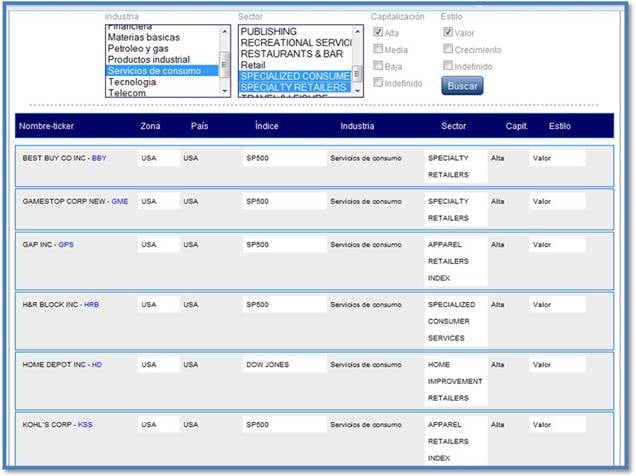Viewport: 636px width, 476px height.
Task: Enable the Baja capitalization checkbox
Action: (x=378, y=65)
